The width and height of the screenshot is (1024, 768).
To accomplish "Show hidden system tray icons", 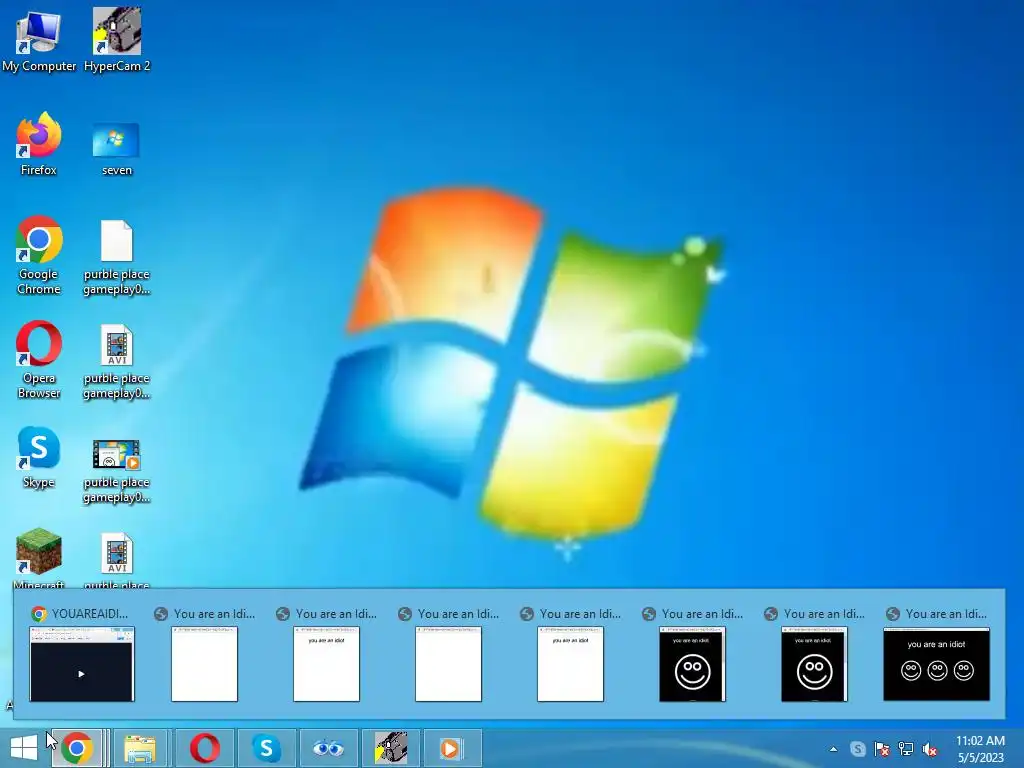I will (x=833, y=749).
